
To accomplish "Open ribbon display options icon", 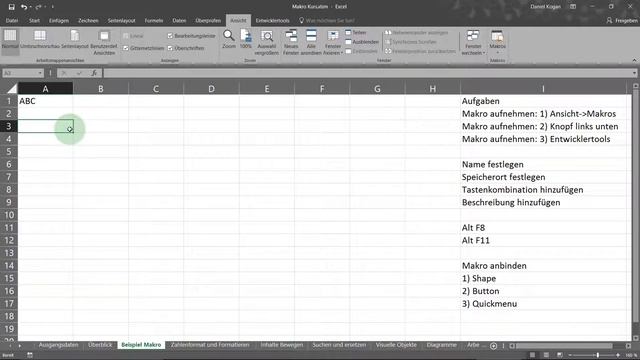I will pyautogui.click(x=573, y=7).
